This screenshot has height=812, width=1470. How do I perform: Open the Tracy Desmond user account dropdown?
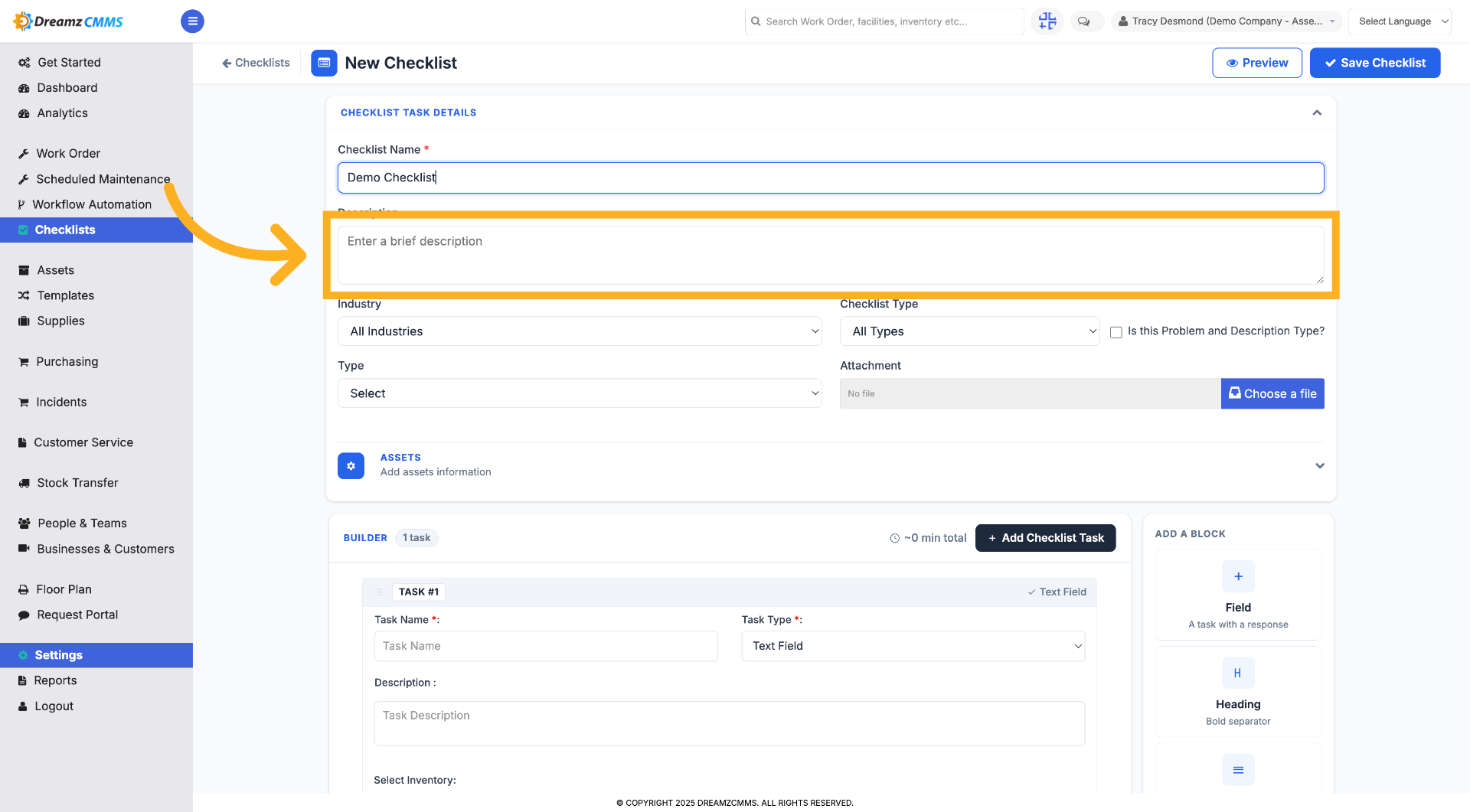1226,21
